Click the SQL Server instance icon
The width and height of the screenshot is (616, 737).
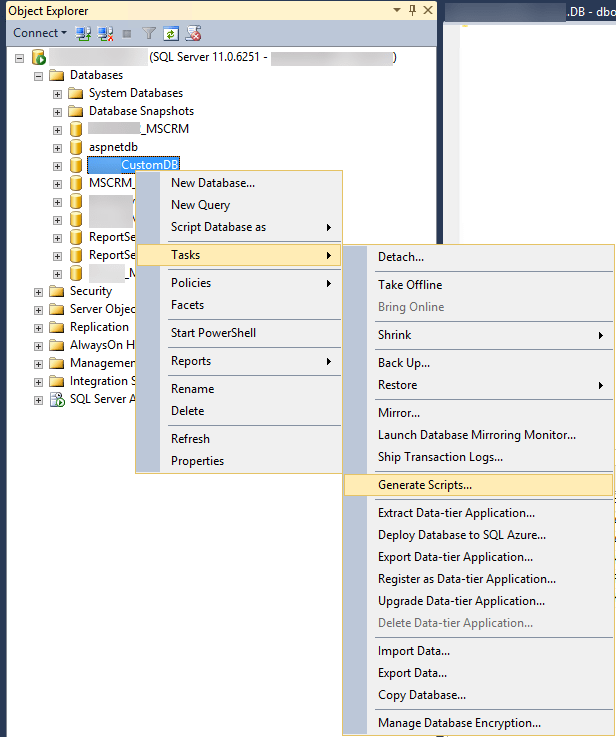39,57
